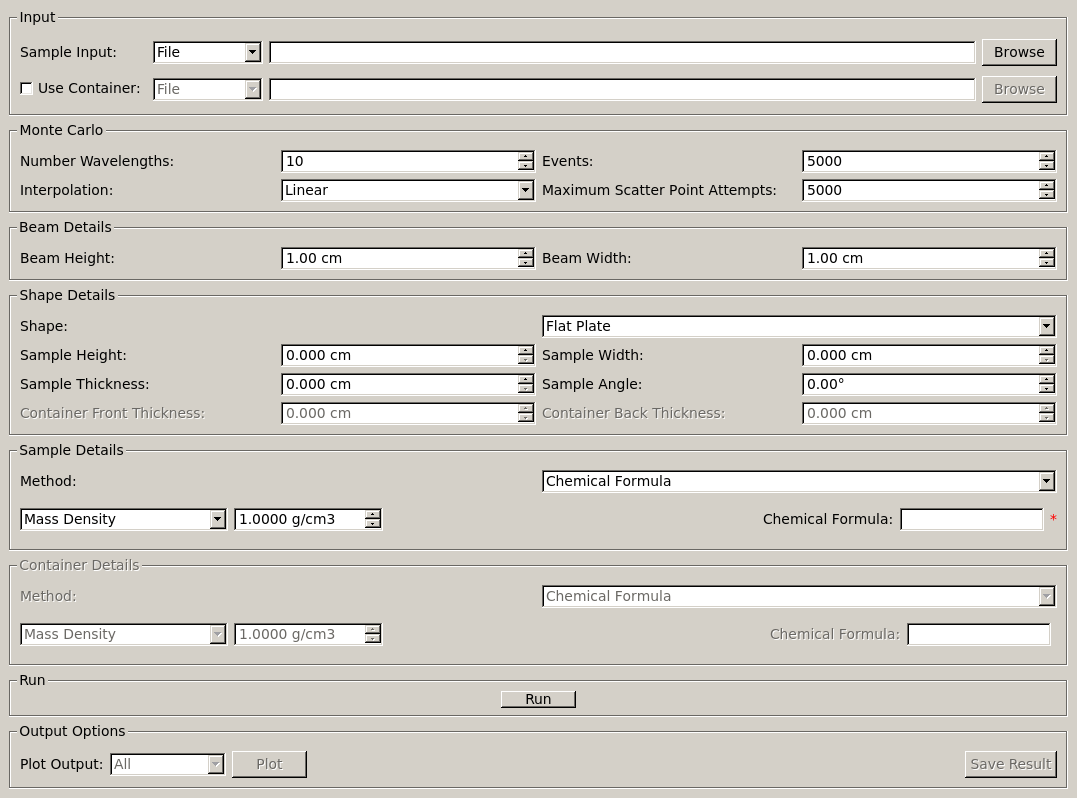Decrease Beam Width using spinner down arrow
1077x798 pixels.
(x=1046, y=263)
